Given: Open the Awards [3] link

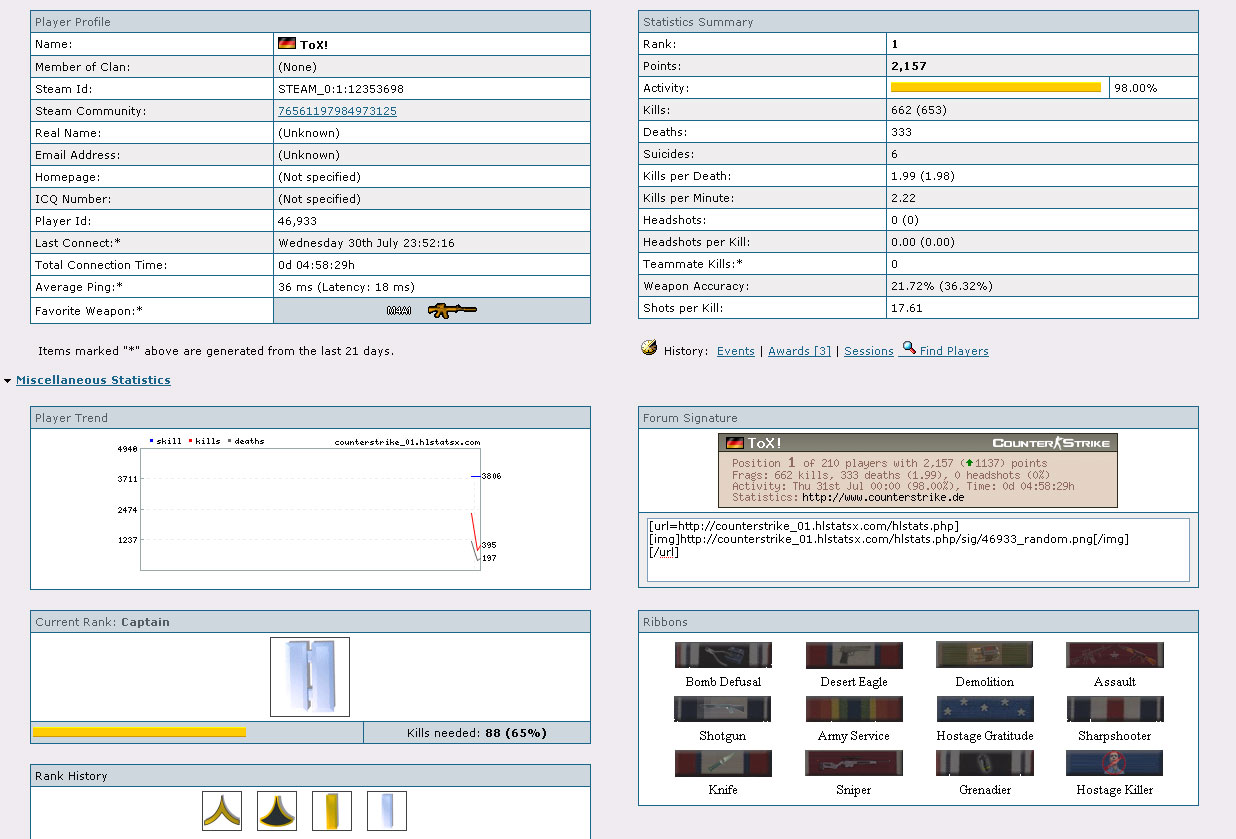Looking at the screenshot, I should (799, 351).
